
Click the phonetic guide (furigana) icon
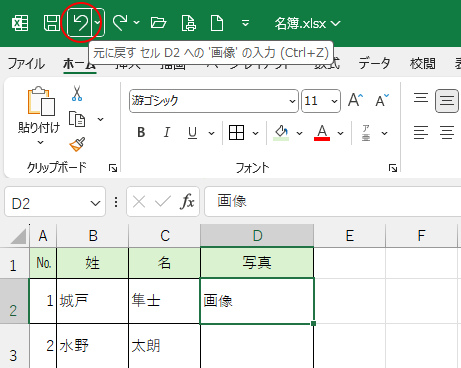(366, 133)
